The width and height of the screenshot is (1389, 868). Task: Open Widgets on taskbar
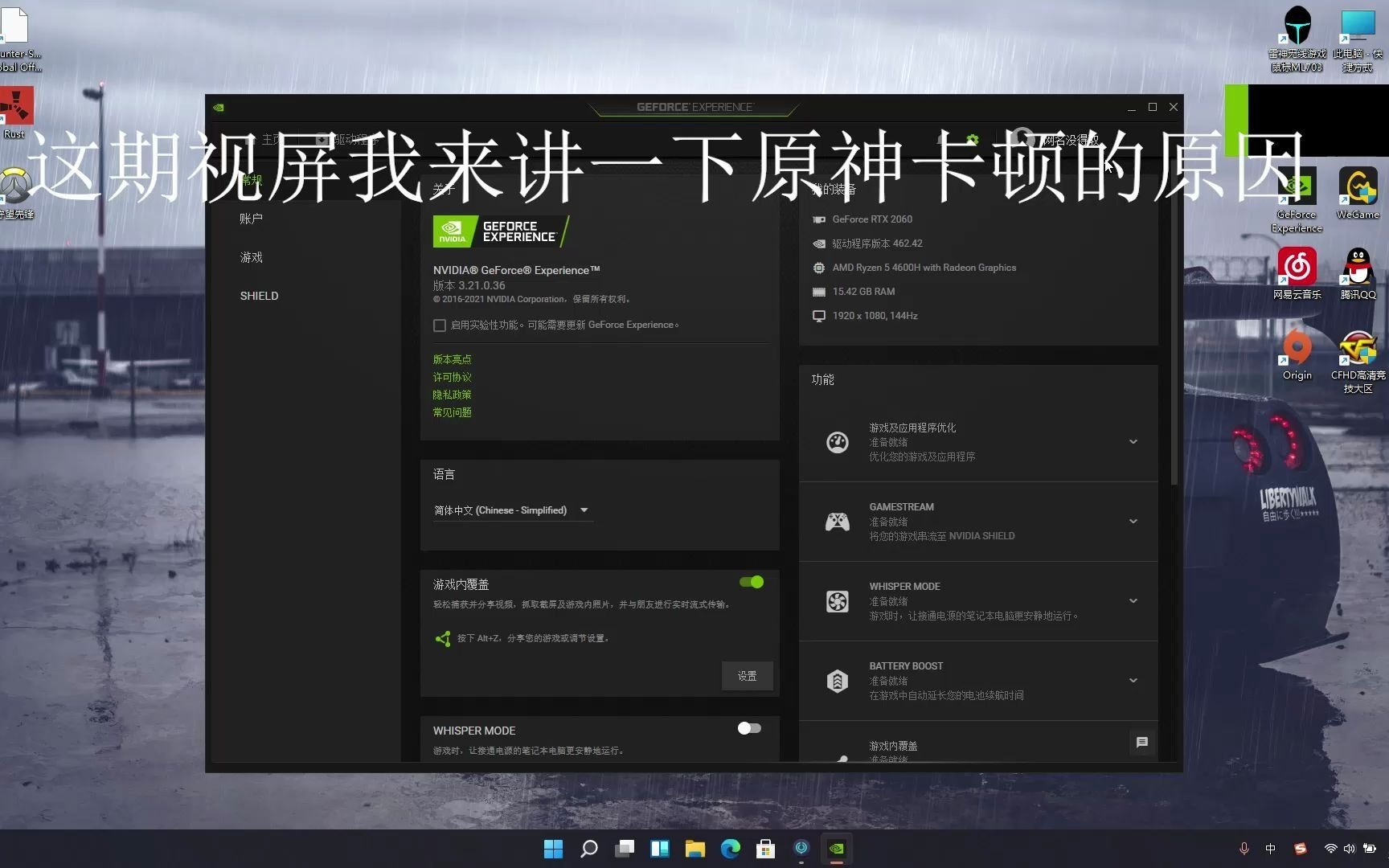(660, 849)
